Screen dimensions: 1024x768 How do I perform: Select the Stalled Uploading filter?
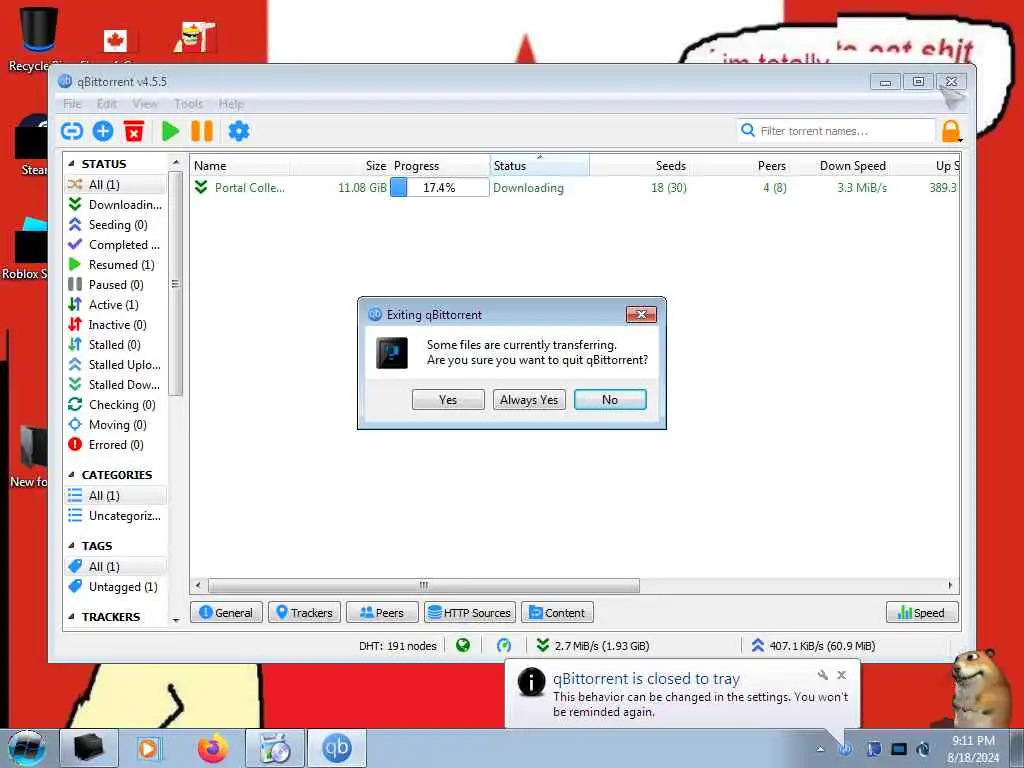tap(116, 364)
